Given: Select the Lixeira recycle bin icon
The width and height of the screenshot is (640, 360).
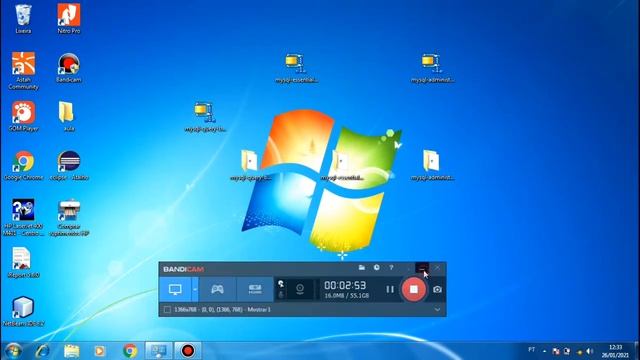Looking at the screenshot, I should click(x=23, y=19).
